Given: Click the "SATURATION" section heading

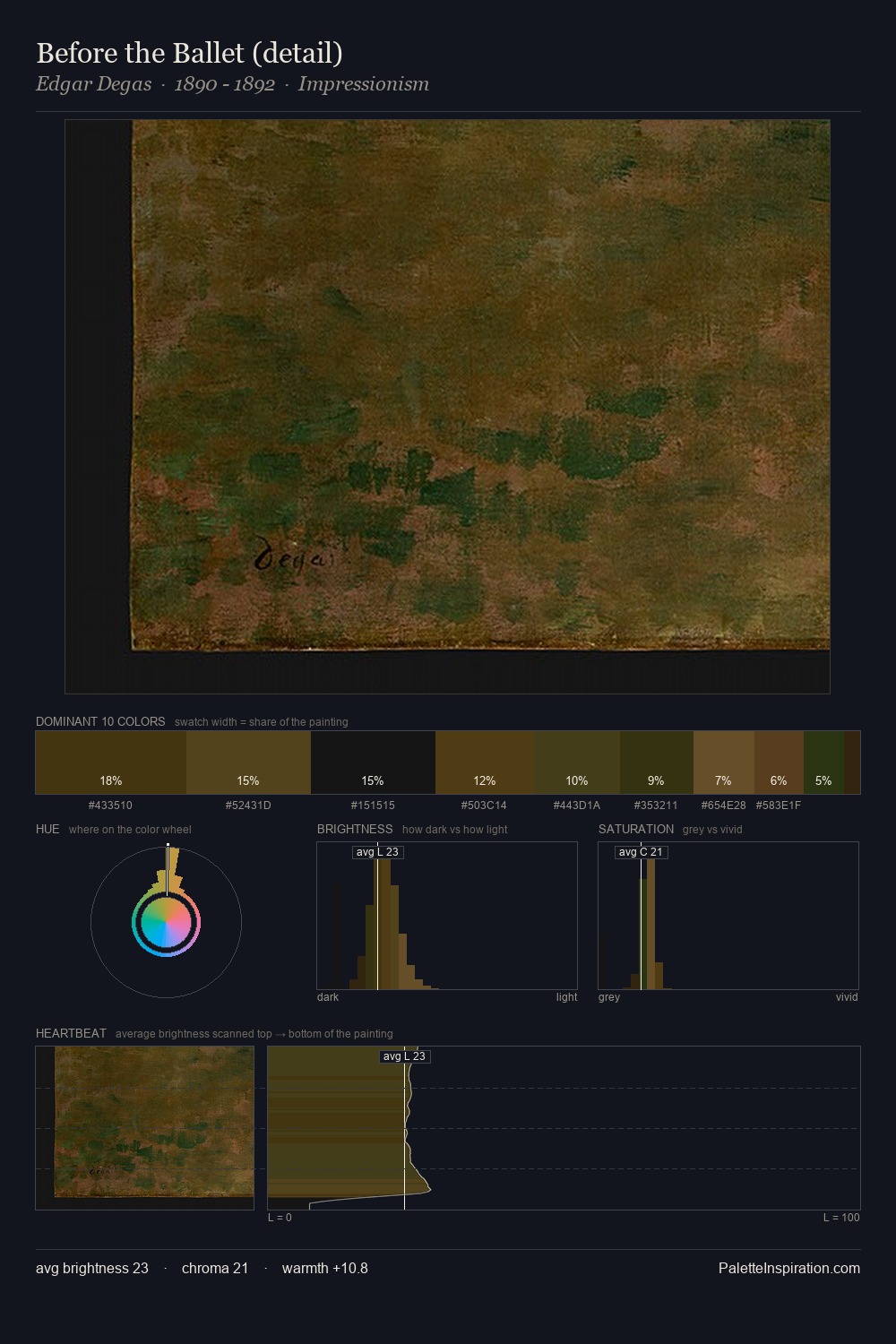Looking at the screenshot, I should coord(636,829).
